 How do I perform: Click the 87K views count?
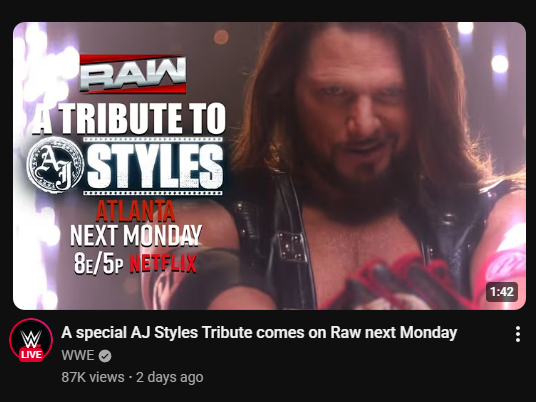click(x=93, y=377)
